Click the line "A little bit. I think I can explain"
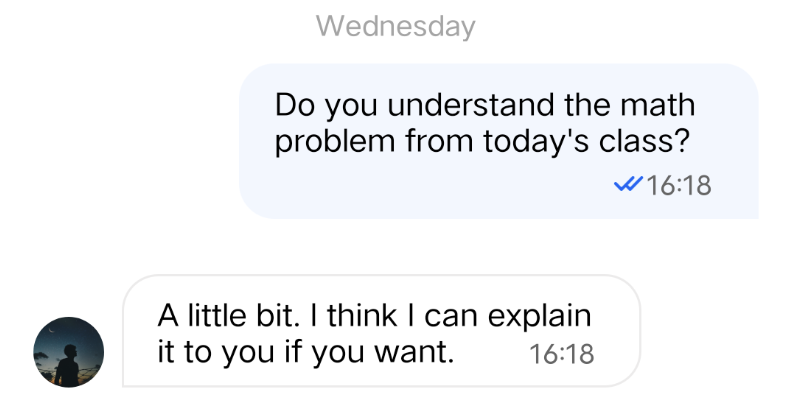 pyautogui.click(x=375, y=316)
